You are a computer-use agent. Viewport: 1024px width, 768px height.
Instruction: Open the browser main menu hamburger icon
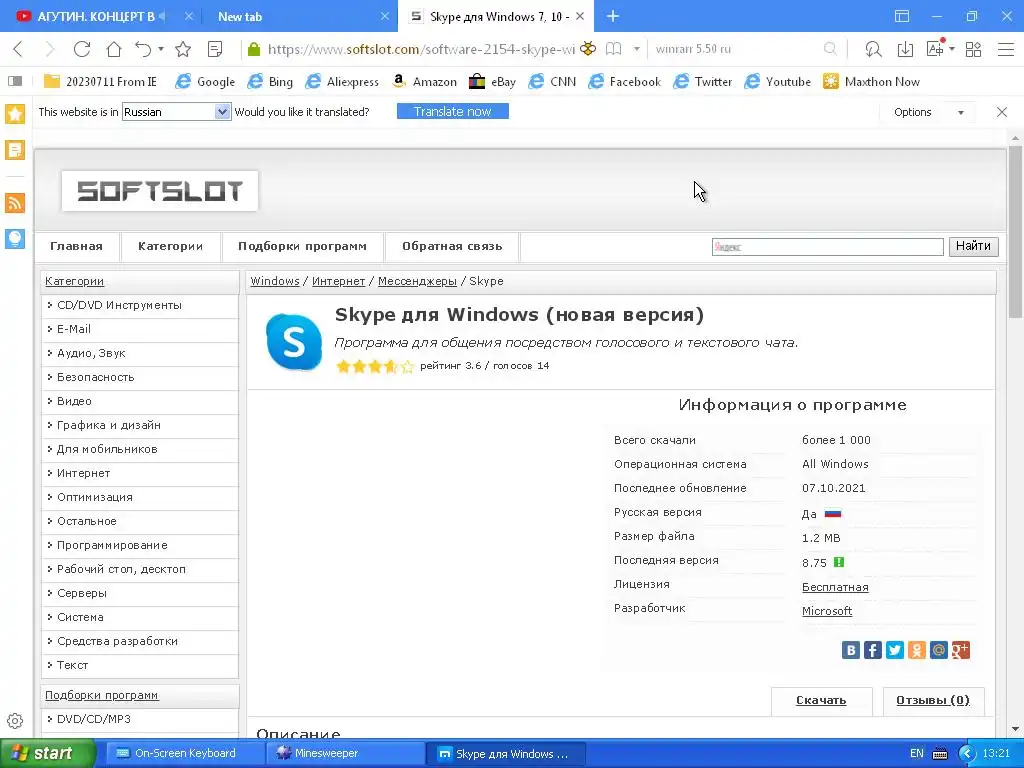(x=1006, y=49)
